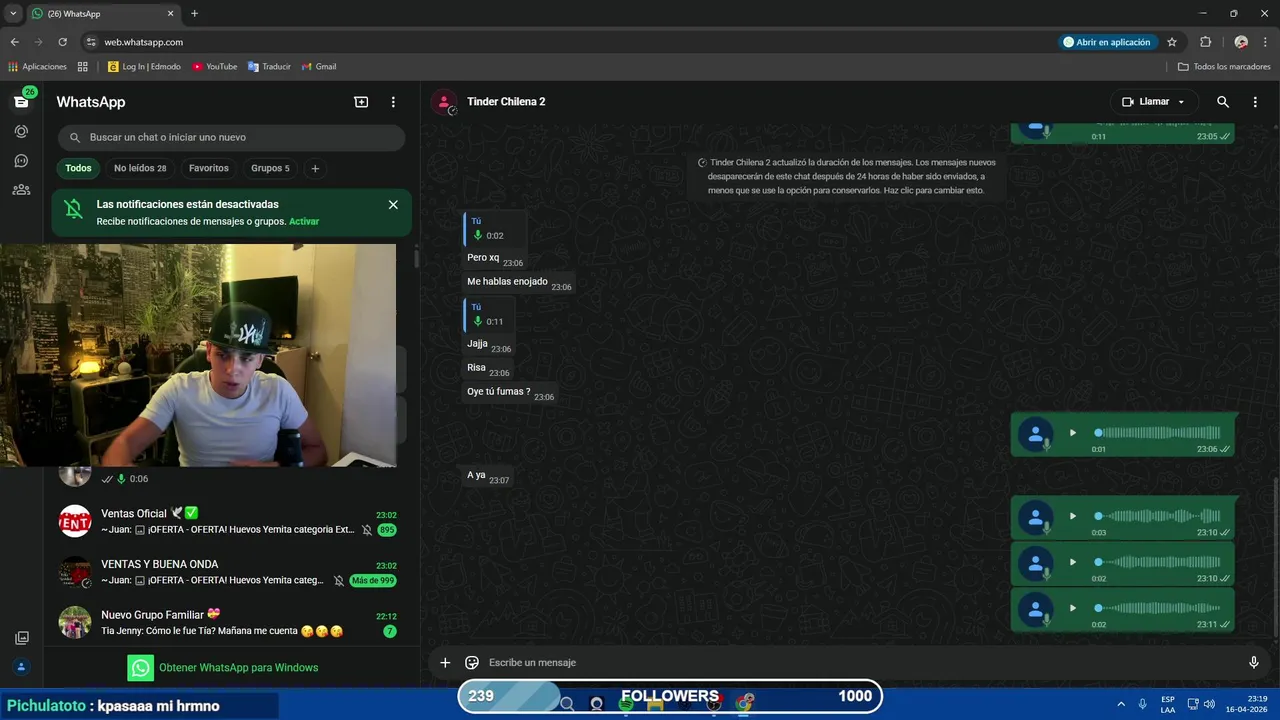Open attach plus icon in message bar
The height and width of the screenshot is (720, 1280).
pyautogui.click(x=445, y=662)
